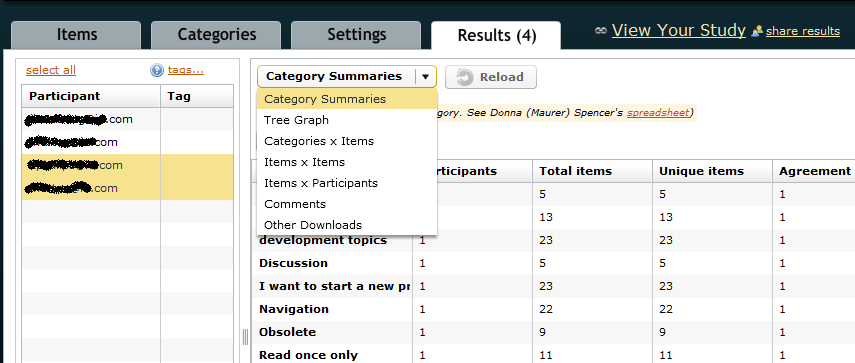Choose Category Summaries in the dropdown list

click(x=347, y=99)
